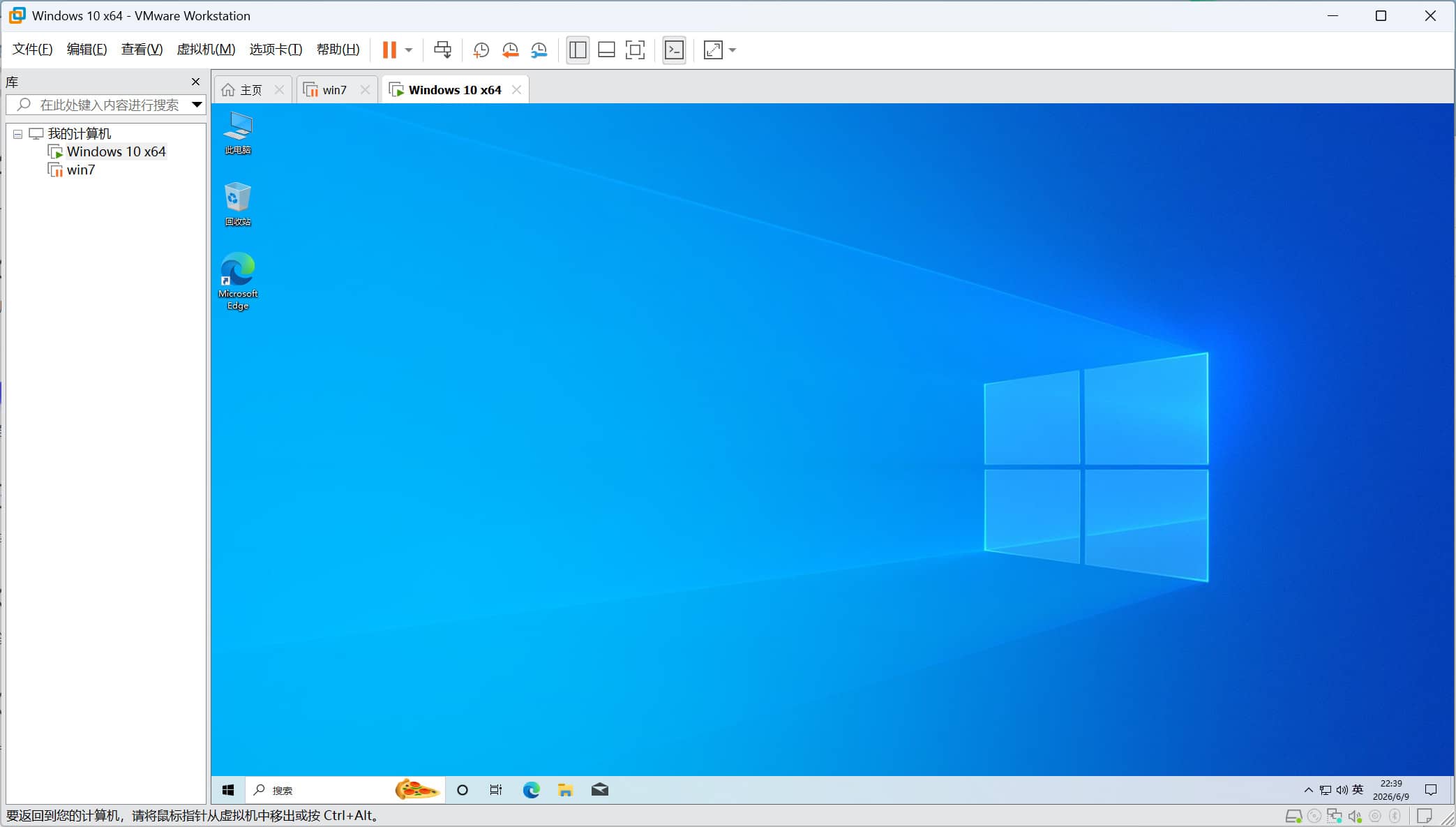The height and width of the screenshot is (827, 1456).
Task: Enter full screen mode
Action: (635, 50)
